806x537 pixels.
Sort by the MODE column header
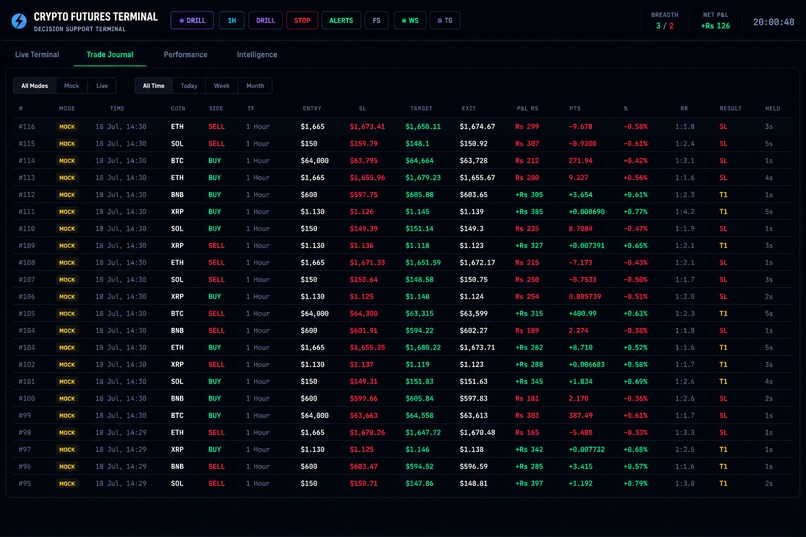pyautogui.click(x=67, y=108)
